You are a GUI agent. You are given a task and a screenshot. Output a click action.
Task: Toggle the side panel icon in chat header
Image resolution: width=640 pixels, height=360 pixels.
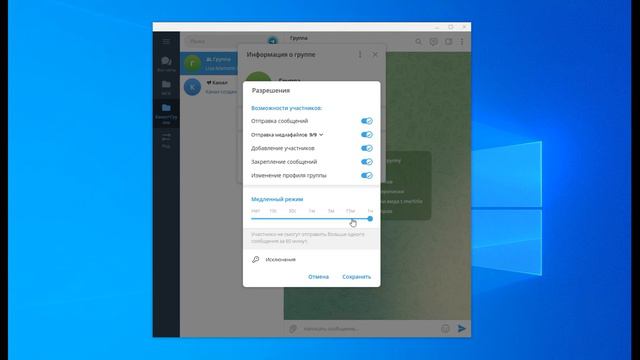449,42
